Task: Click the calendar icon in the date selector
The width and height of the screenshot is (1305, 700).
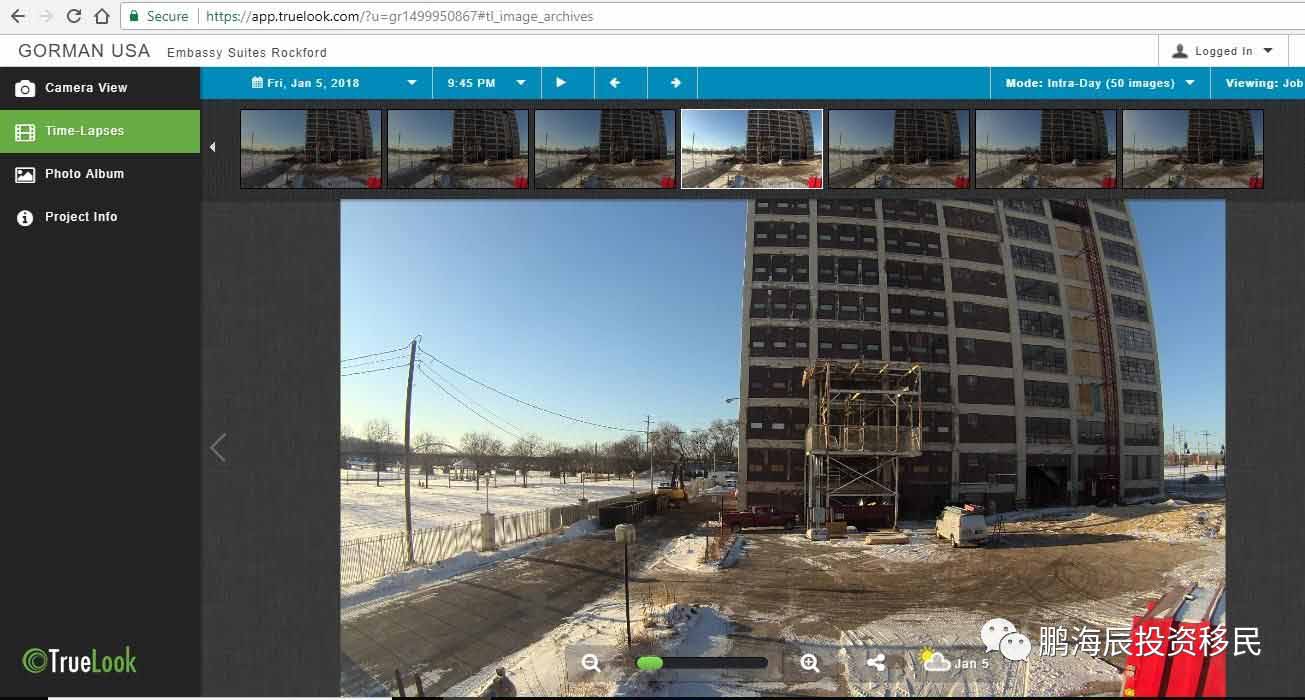Action: click(257, 83)
